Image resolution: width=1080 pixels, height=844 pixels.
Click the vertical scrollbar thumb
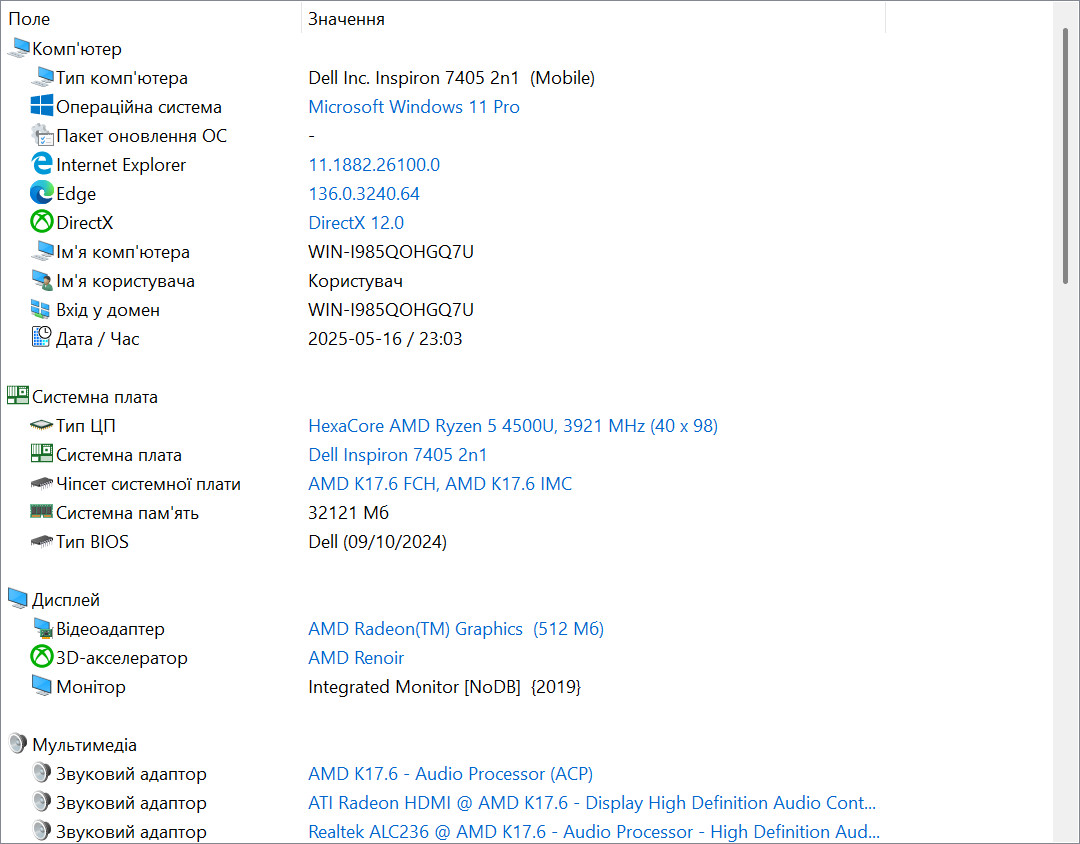[x=1066, y=155]
